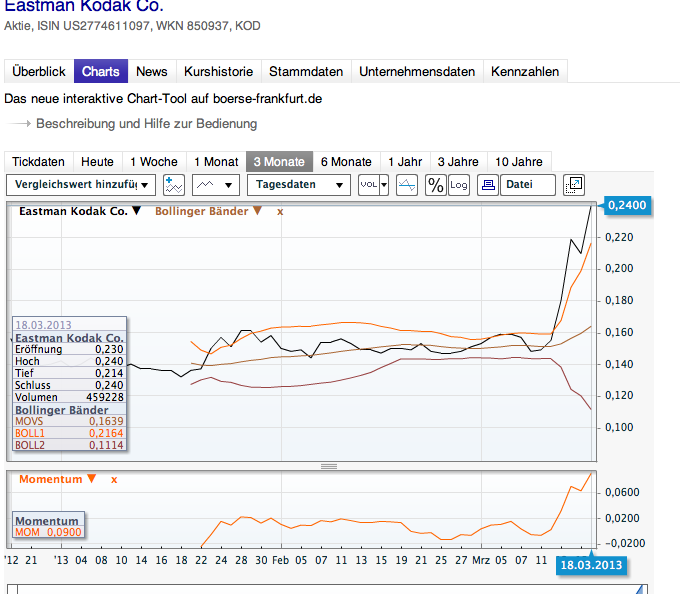Expand Bollinger Bänder options arrow

(257, 211)
